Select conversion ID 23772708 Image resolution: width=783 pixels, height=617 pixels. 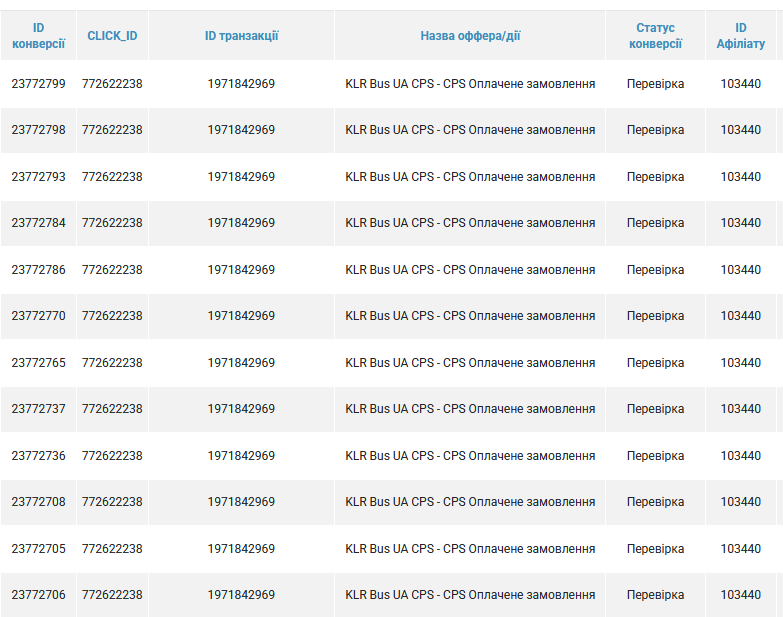coord(38,502)
